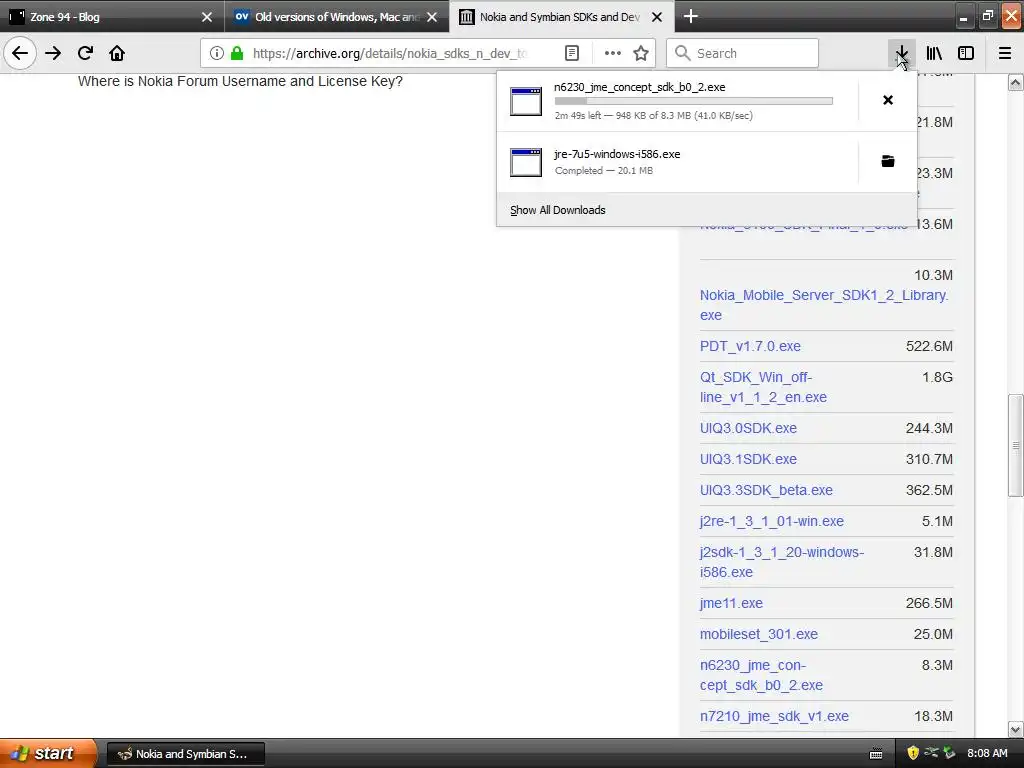Focus the Search box in toolbar

743,53
